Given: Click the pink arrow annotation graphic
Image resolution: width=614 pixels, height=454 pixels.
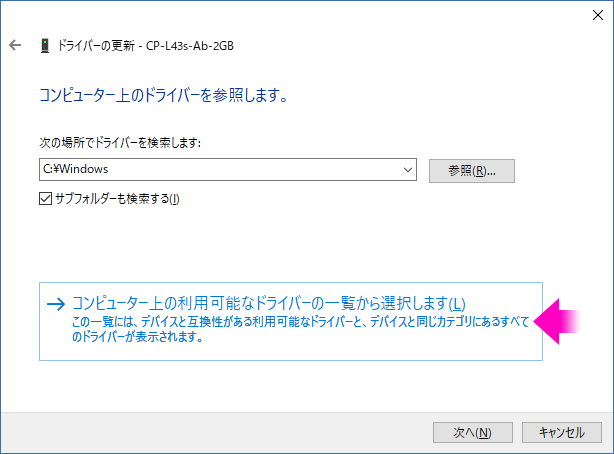Looking at the screenshot, I should point(557,321).
